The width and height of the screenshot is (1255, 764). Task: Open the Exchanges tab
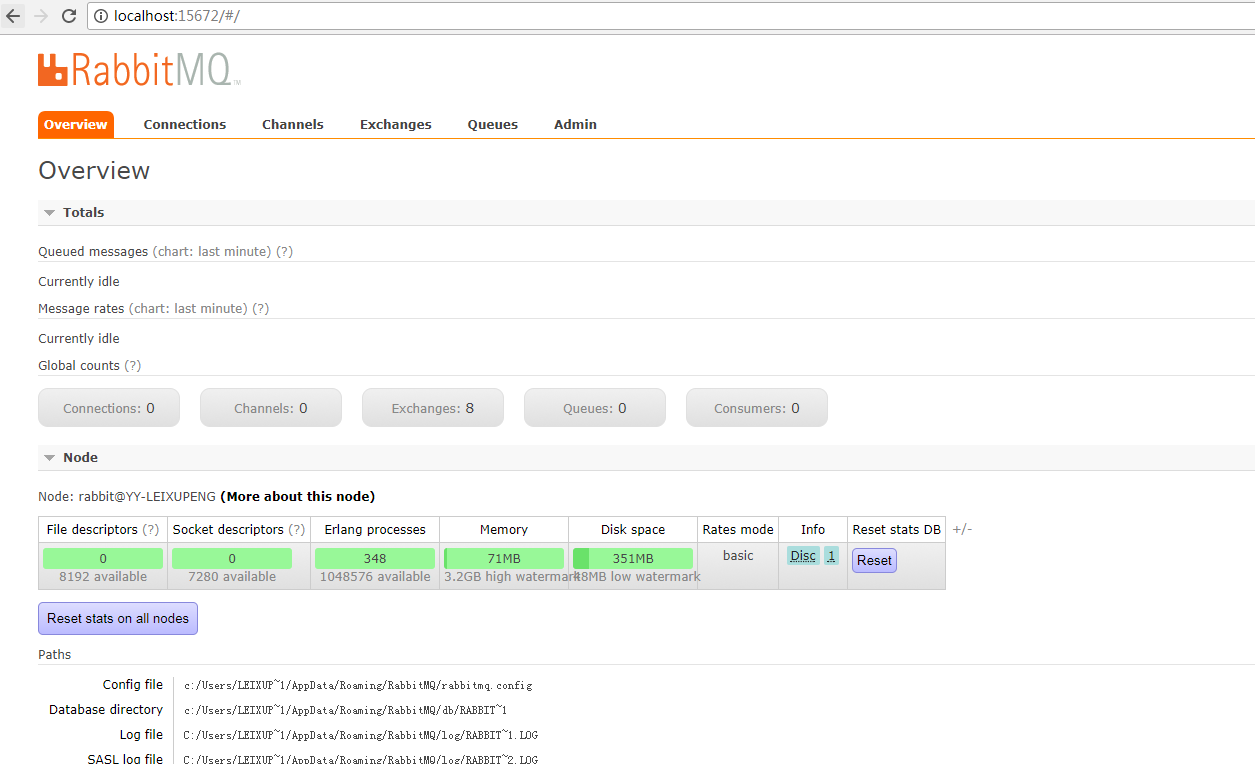coord(396,125)
